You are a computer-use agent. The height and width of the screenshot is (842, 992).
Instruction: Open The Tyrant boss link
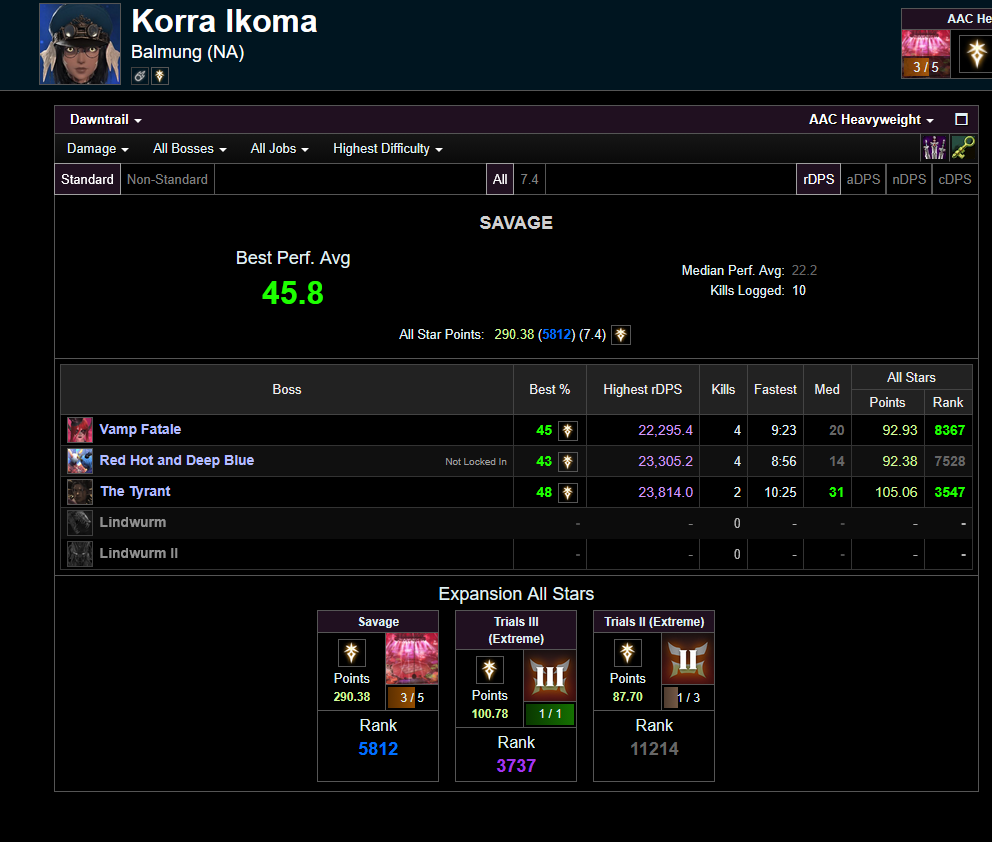coord(135,492)
